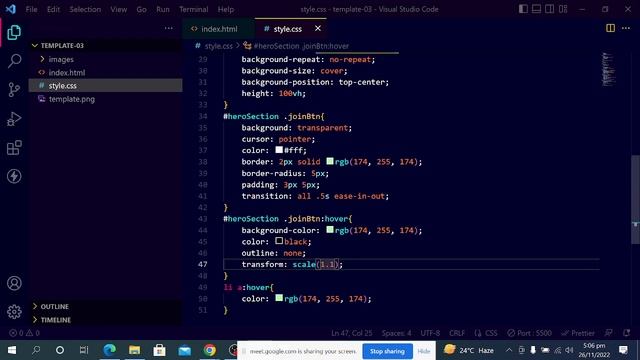Click the editor minimap
The image size is (640, 360).
tap(609, 69)
